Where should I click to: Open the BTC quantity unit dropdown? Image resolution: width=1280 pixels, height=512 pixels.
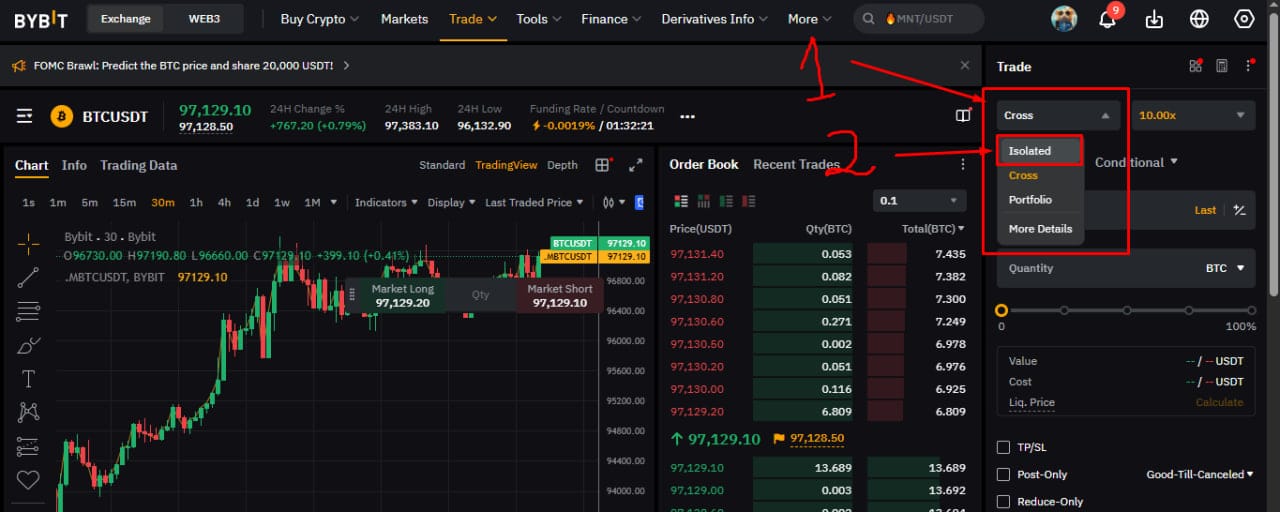click(x=1225, y=268)
